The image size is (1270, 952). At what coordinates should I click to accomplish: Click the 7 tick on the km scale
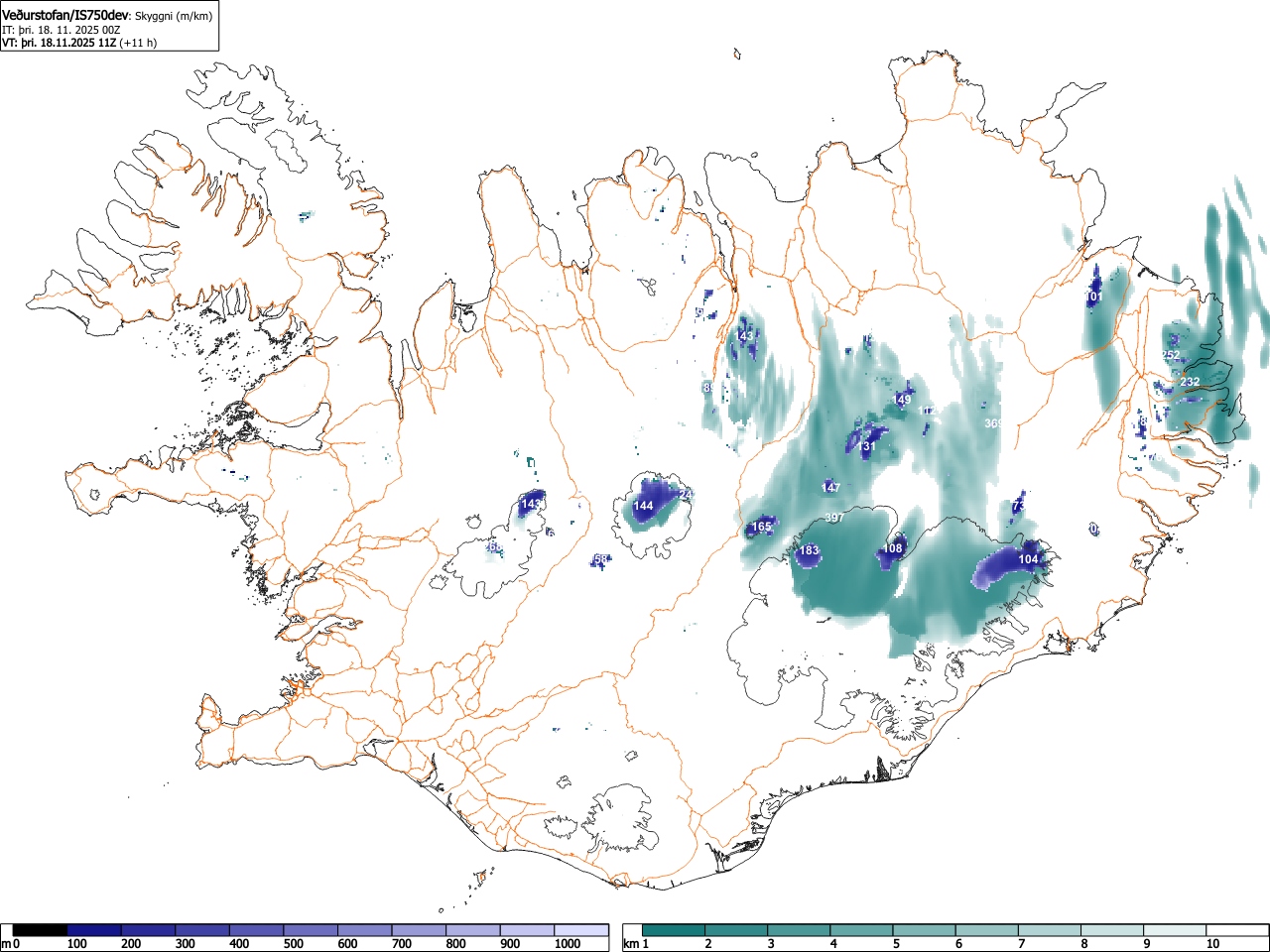point(1021,944)
